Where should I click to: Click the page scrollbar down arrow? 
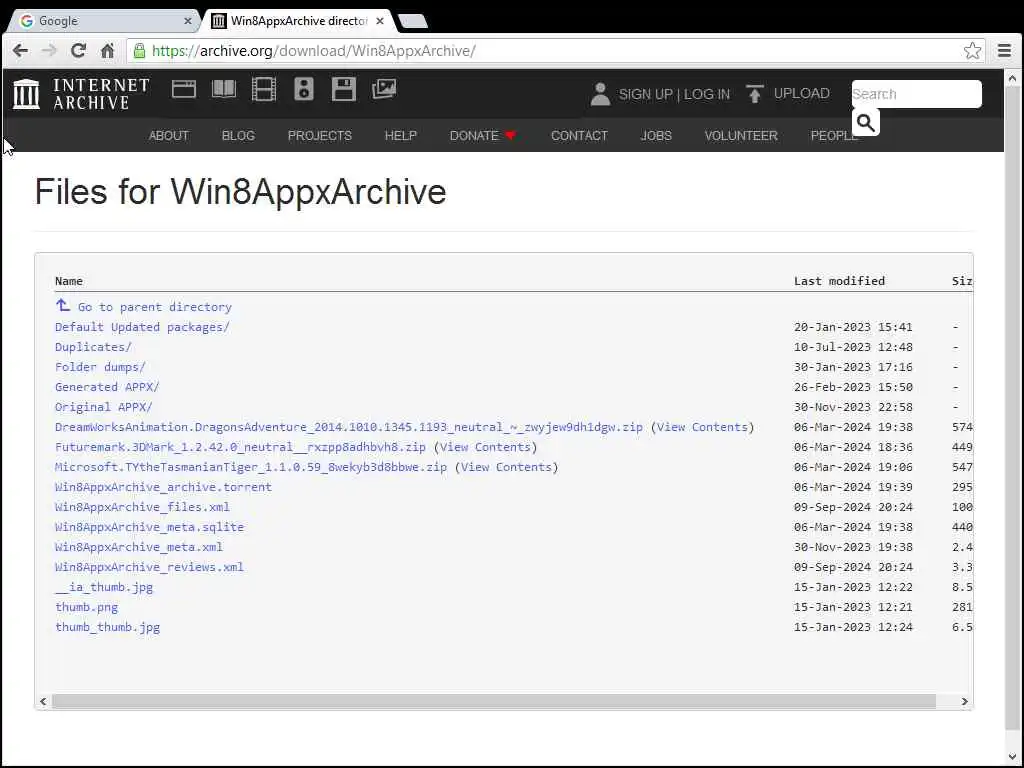[1012, 757]
